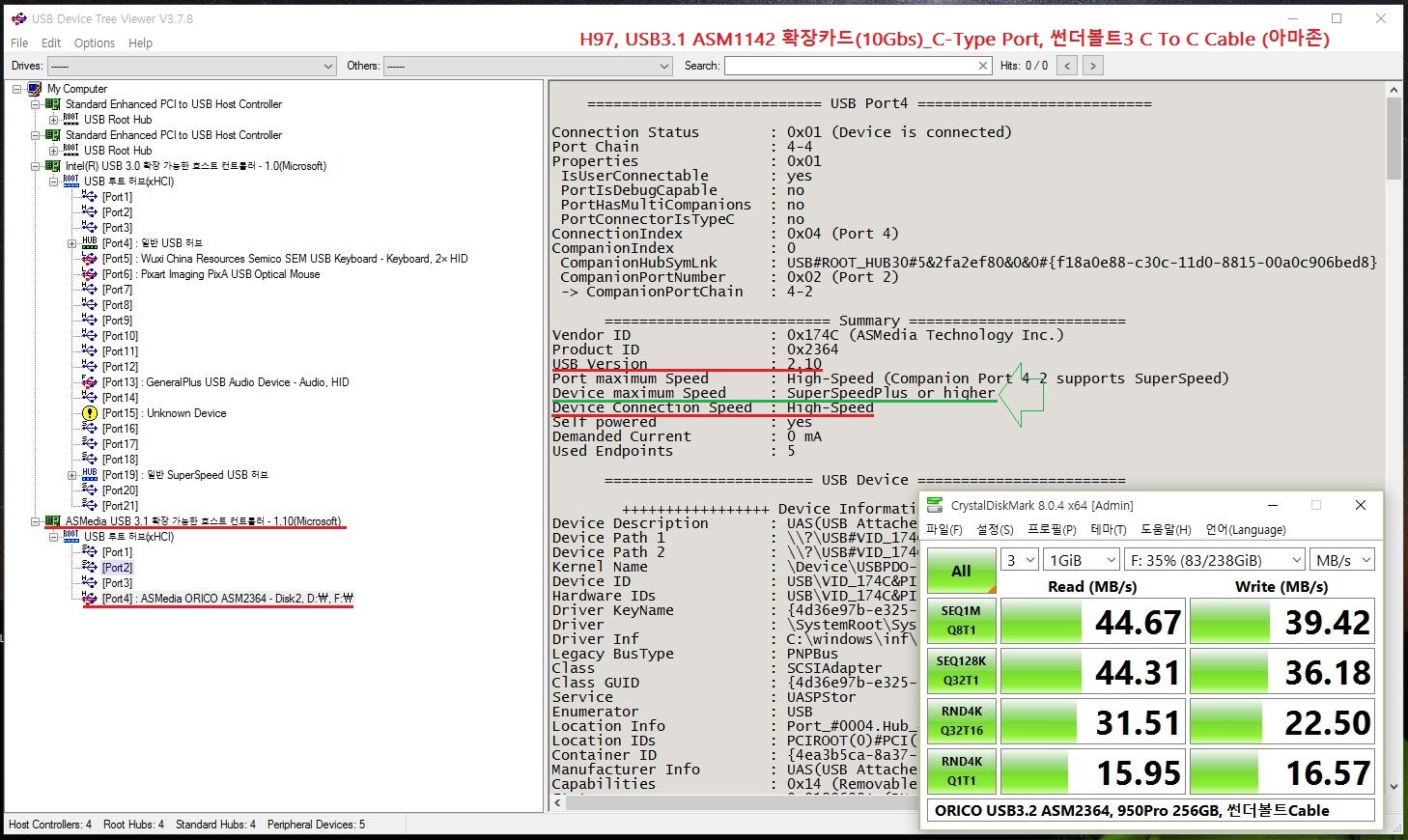The width and height of the screenshot is (1408, 840).
Task: Open the Edit menu
Action: [x=51, y=42]
